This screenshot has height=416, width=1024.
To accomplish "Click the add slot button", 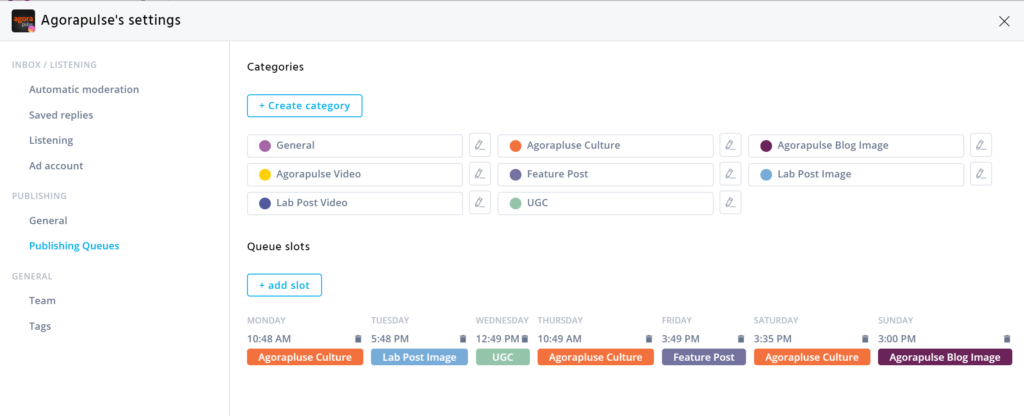I will click(284, 285).
